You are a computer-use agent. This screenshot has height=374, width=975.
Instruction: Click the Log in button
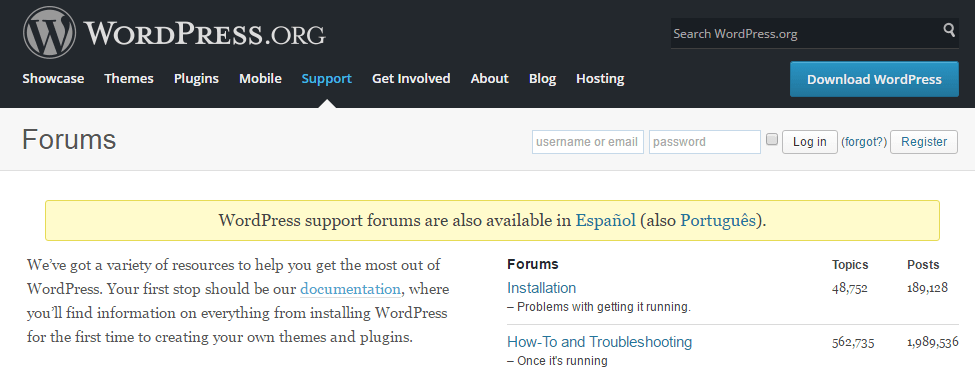point(810,142)
